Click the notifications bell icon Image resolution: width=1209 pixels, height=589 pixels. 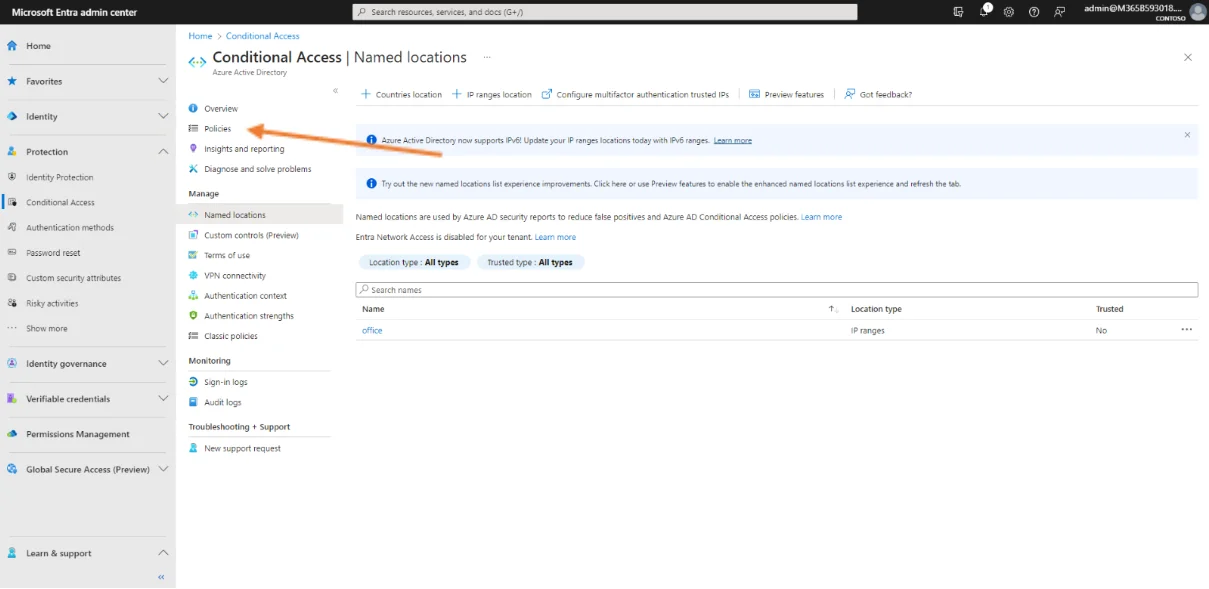tap(984, 12)
